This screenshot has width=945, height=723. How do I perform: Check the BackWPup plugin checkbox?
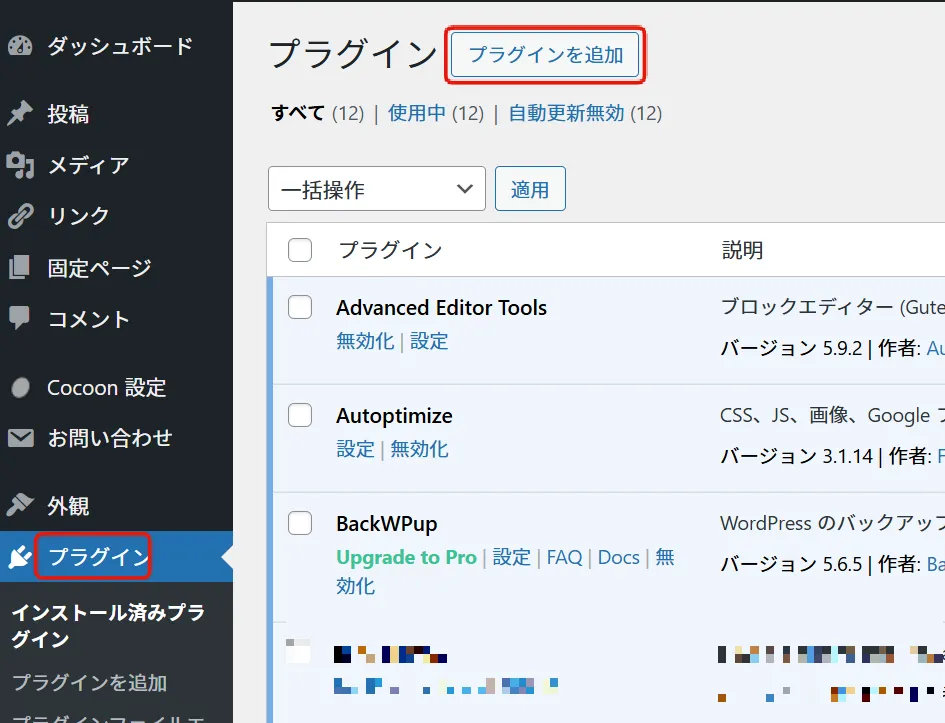(299, 522)
